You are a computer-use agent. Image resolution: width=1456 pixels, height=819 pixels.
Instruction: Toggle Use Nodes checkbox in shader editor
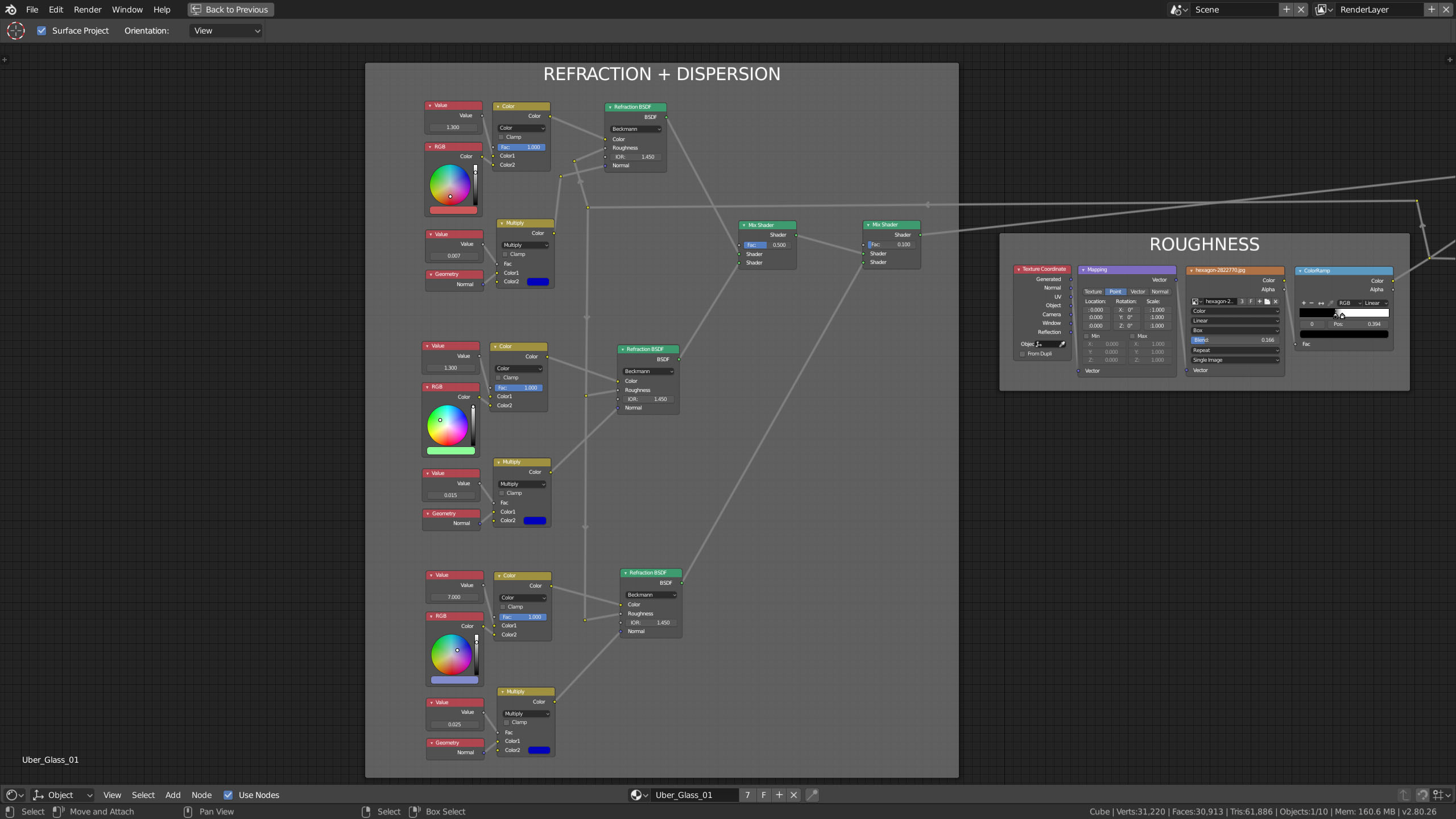228,794
